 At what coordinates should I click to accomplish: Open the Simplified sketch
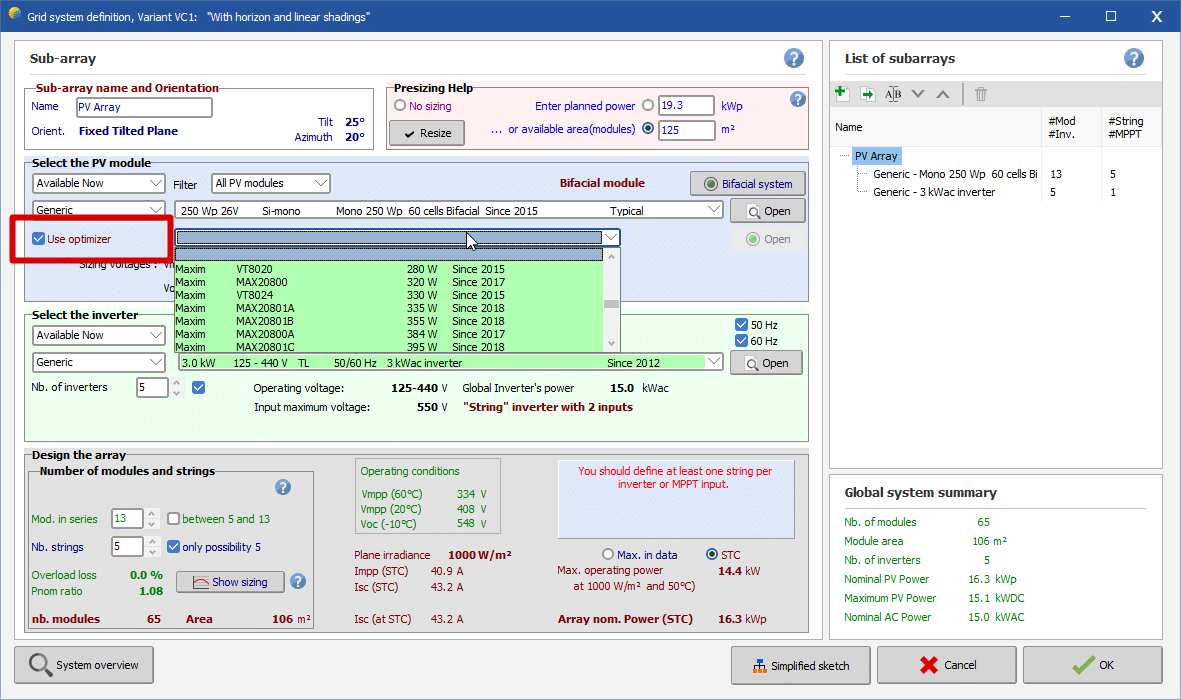[801, 665]
